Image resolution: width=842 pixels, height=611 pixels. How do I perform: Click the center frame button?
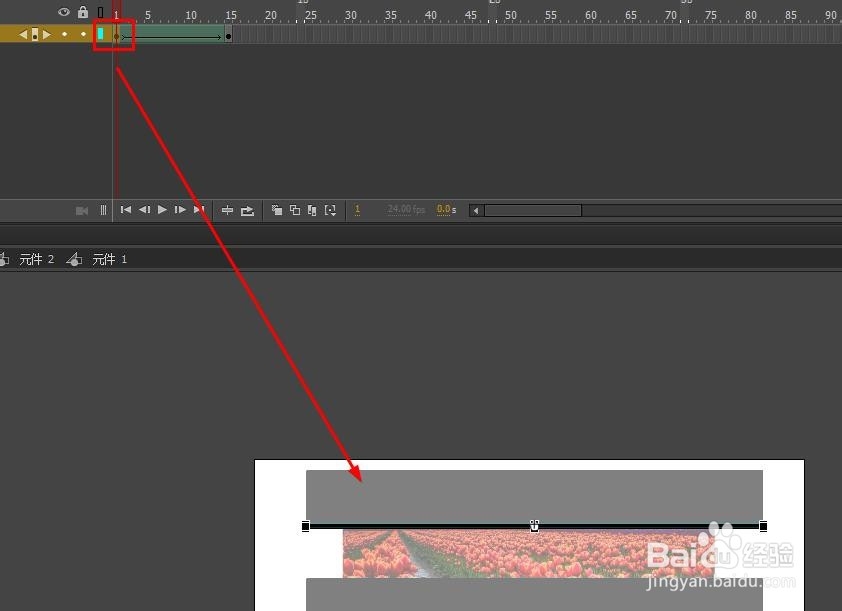[227, 210]
